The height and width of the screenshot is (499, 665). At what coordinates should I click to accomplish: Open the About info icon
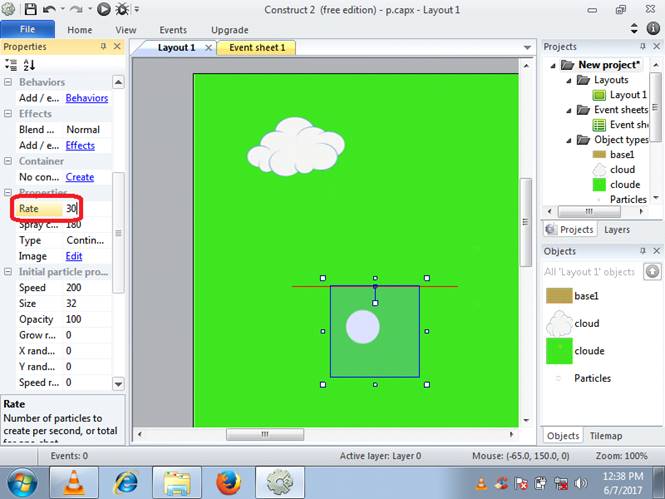pyautogui.click(x=653, y=28)
